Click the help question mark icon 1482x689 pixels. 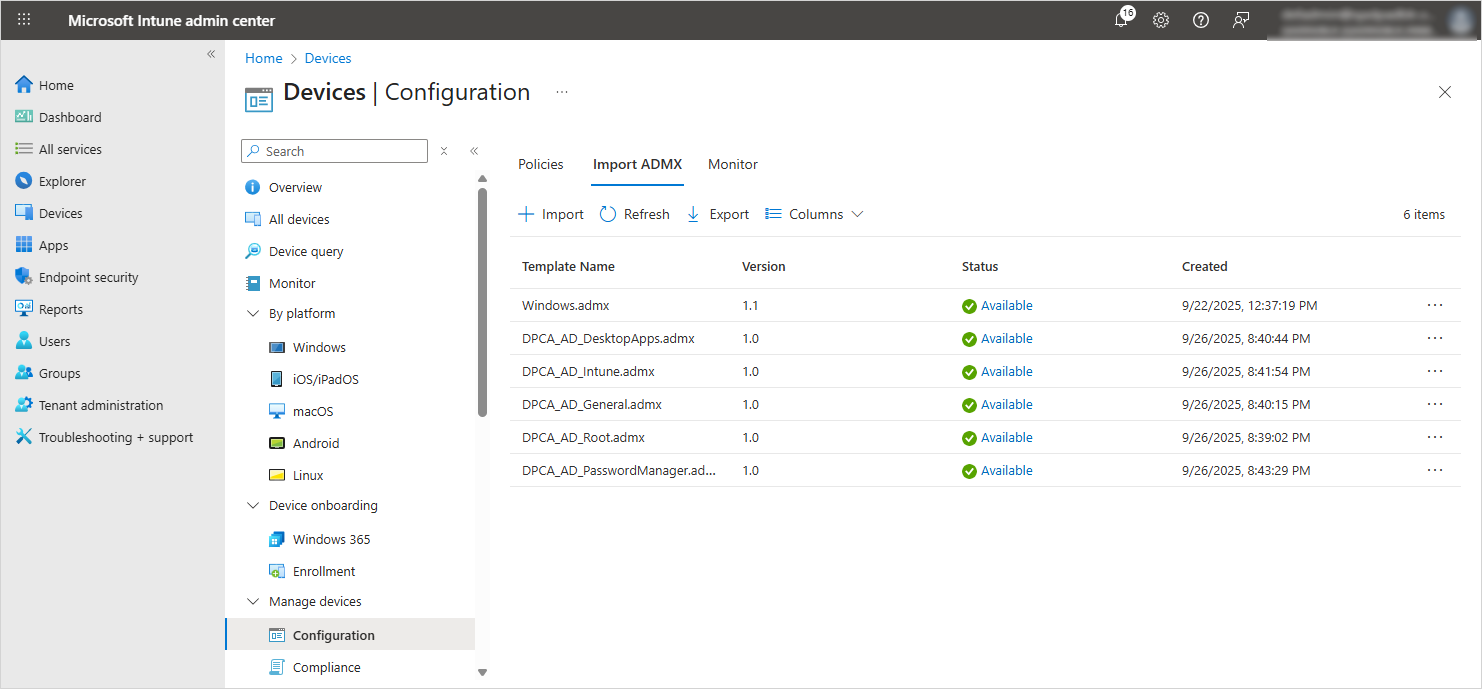[1201, 20]
